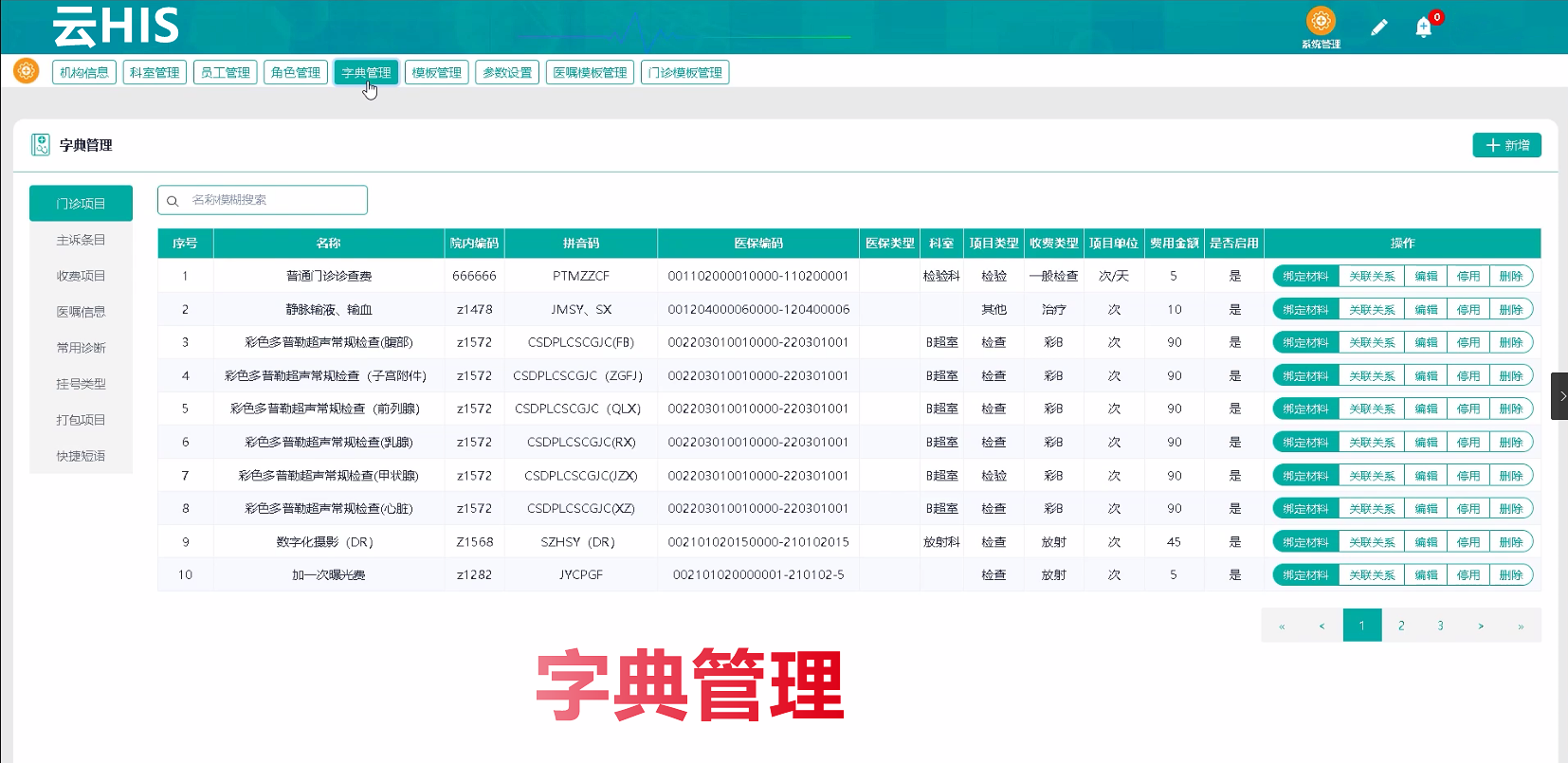Select 打包项目 in the sidebar
1568x763 pixels.
pos(81,420)
